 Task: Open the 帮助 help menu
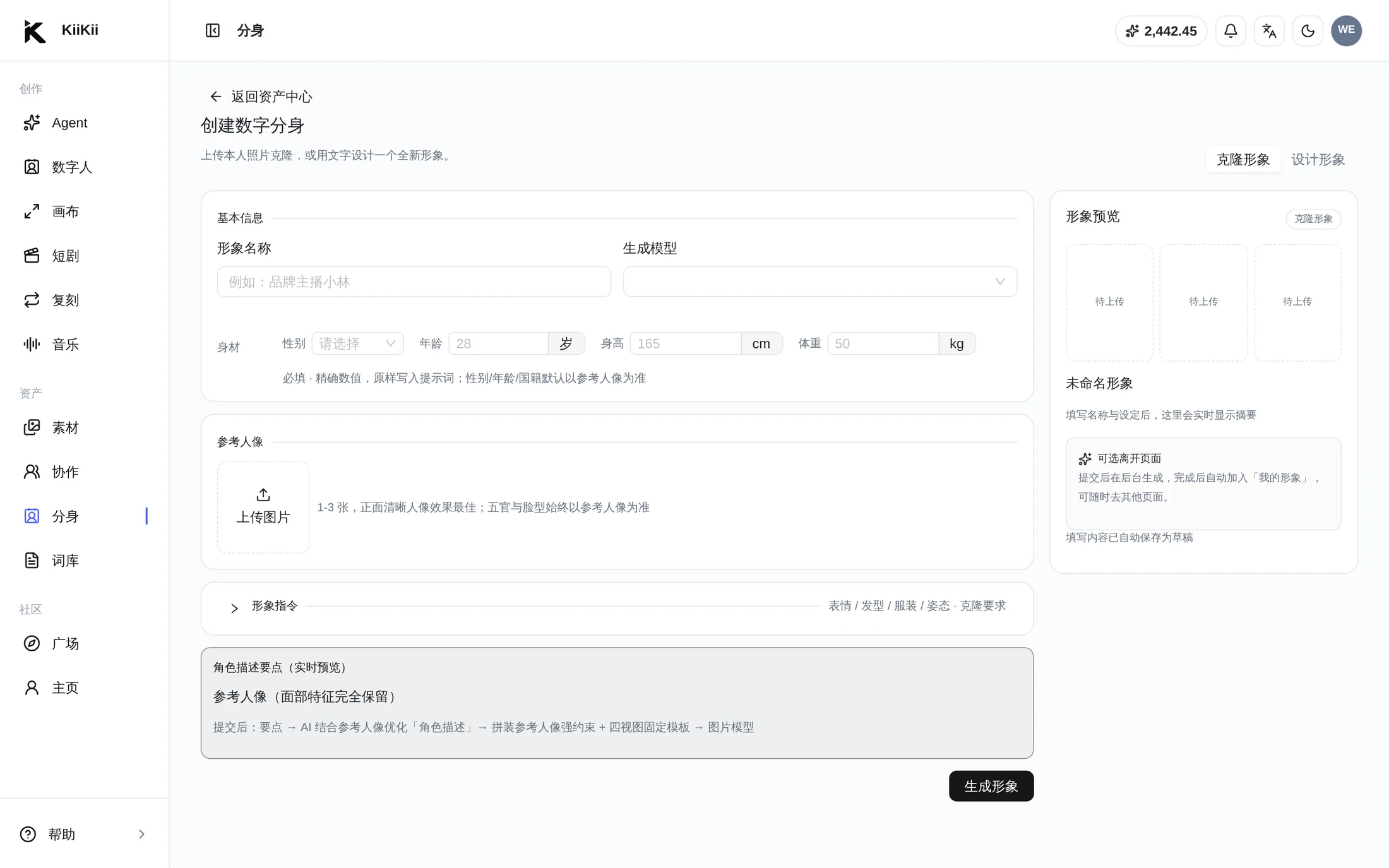(84, 834)
